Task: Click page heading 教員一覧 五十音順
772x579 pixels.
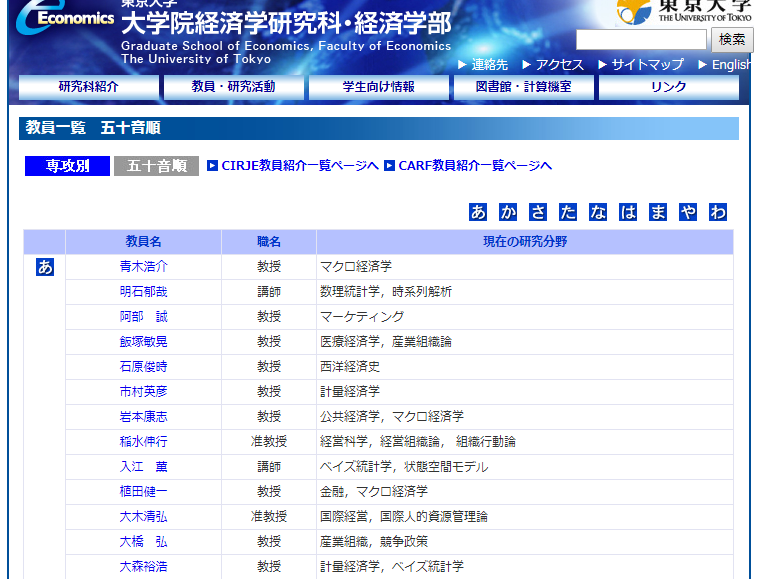Action: coord(93,128)
